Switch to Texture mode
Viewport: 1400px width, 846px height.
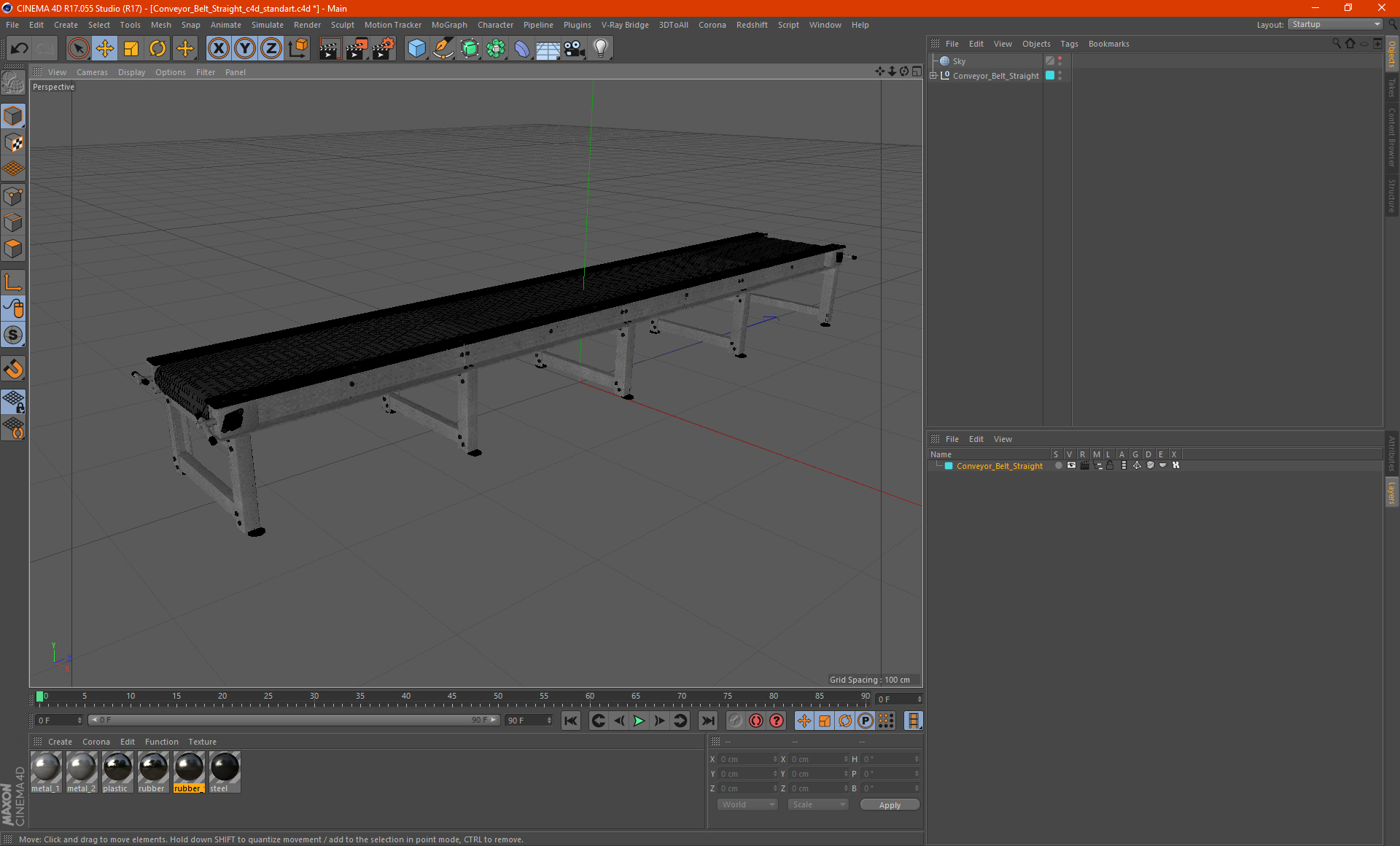point(13,143)
